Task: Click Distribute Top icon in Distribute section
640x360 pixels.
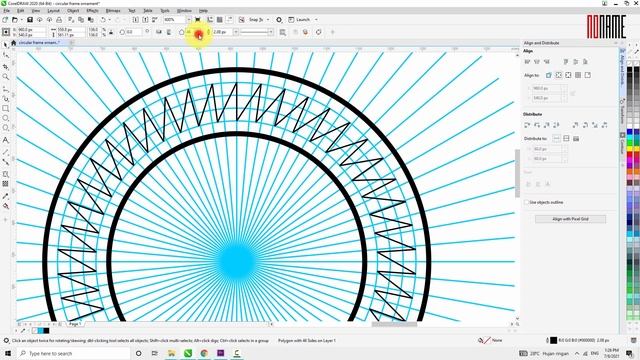Action: [576, 125]
